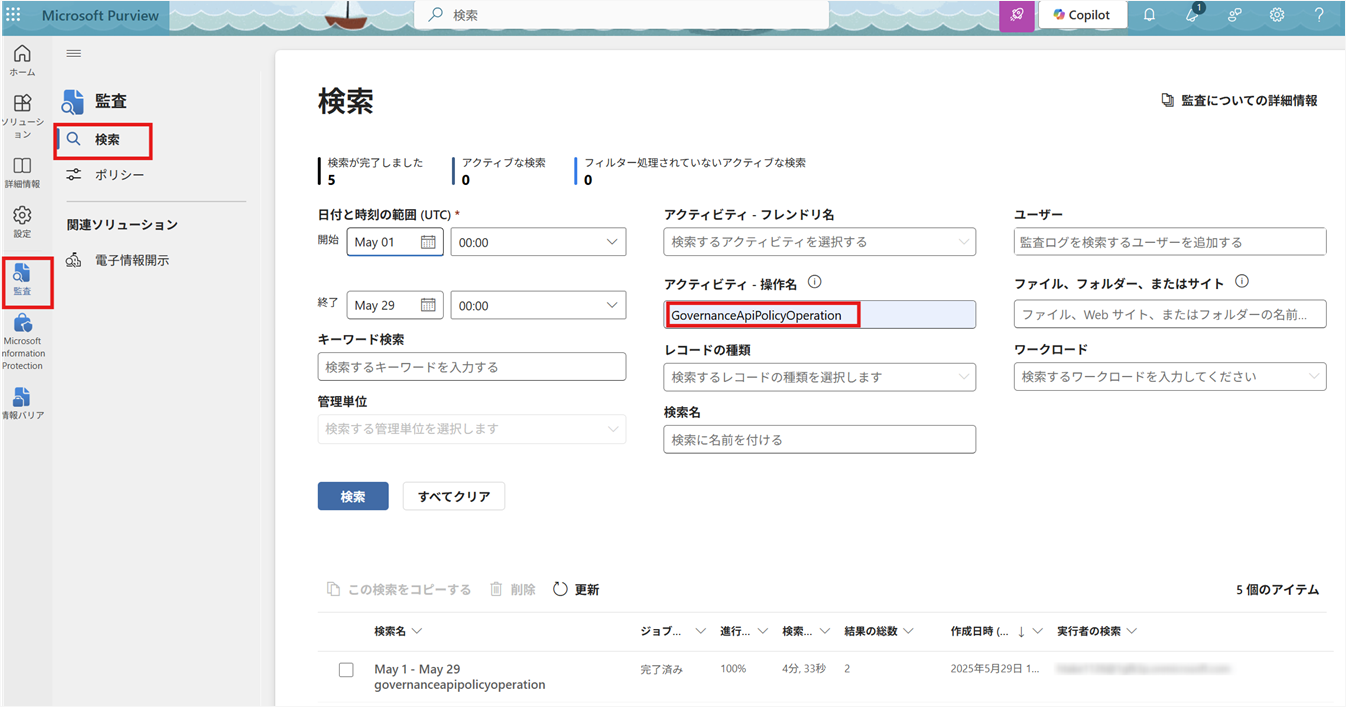This screenshot has width=1346, height=707.
Task: Click the notifications bell icon
Action: point(1150,15)
